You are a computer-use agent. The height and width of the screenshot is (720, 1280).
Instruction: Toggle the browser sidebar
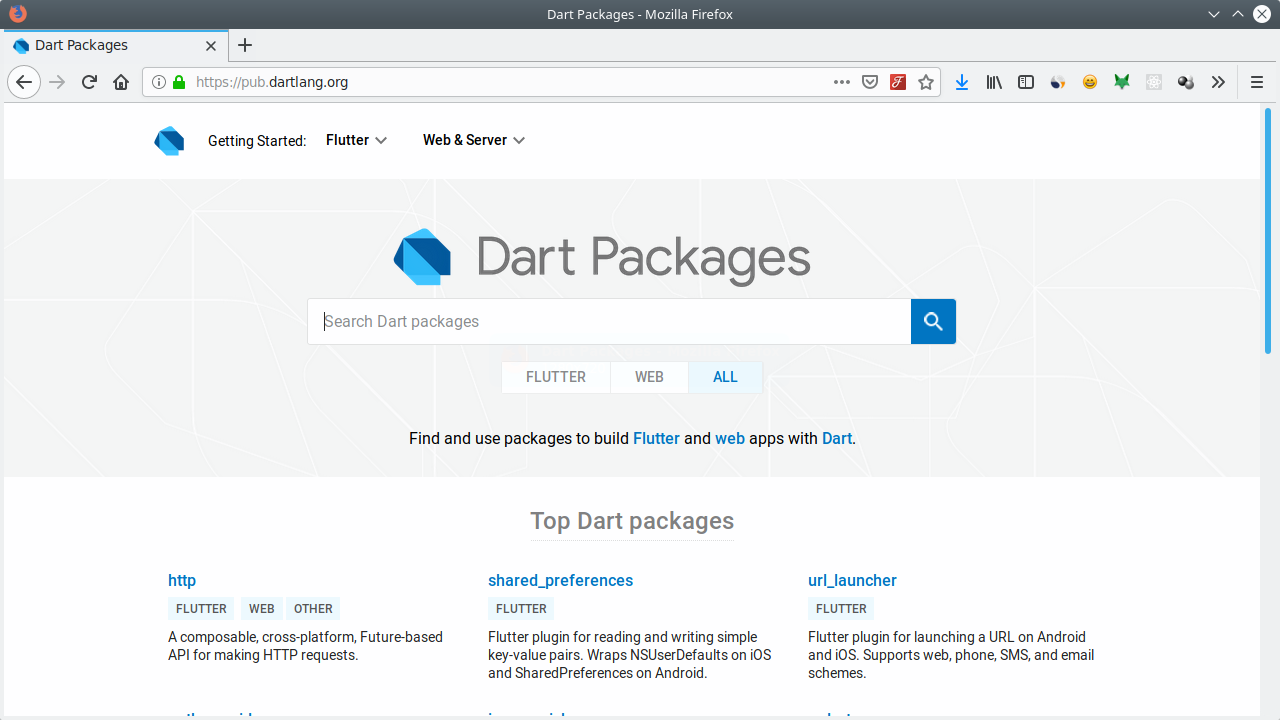pyautogui.click(x=1026, y=82)
